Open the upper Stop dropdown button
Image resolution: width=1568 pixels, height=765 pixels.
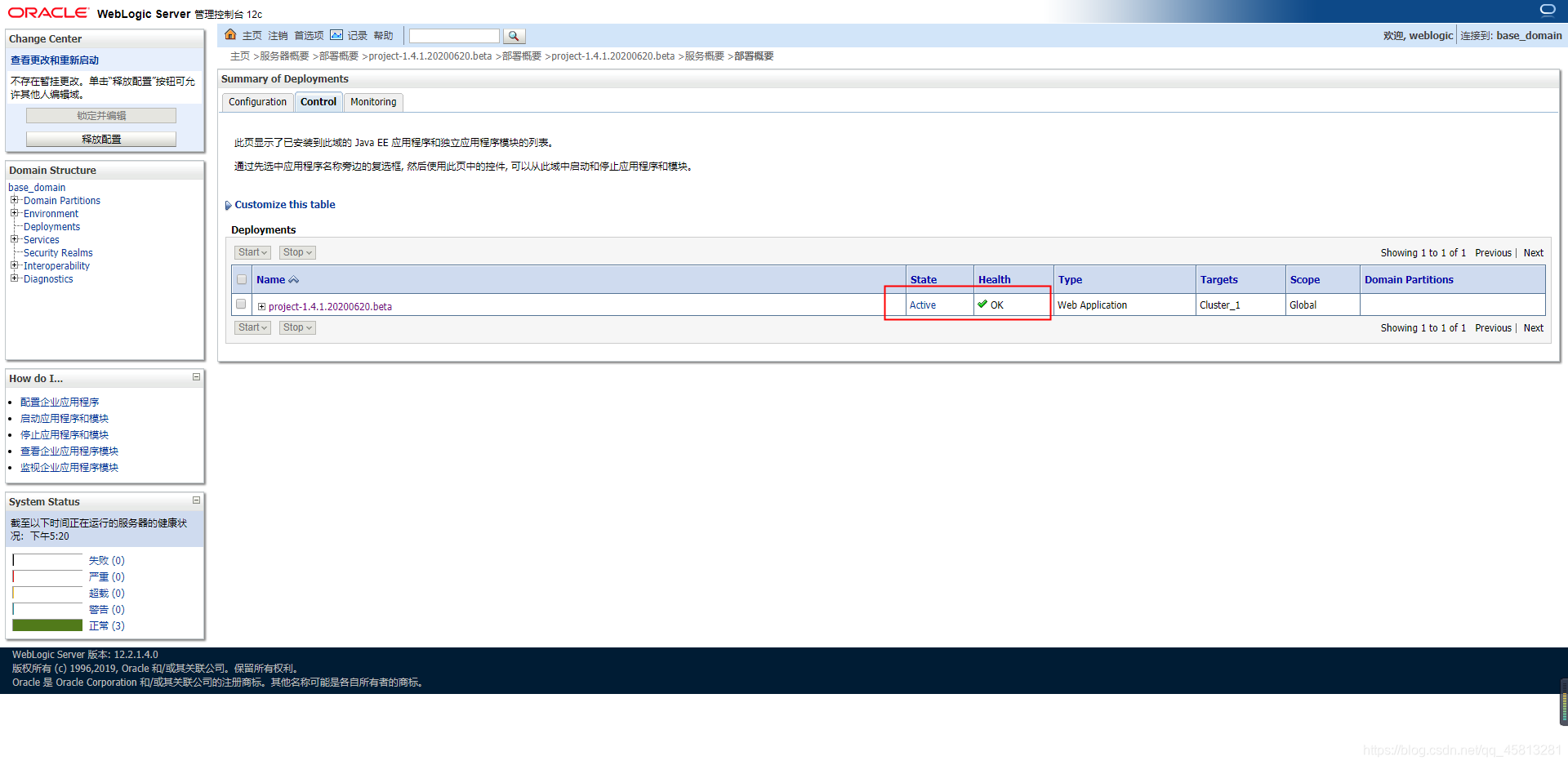(x=297, y=252)
